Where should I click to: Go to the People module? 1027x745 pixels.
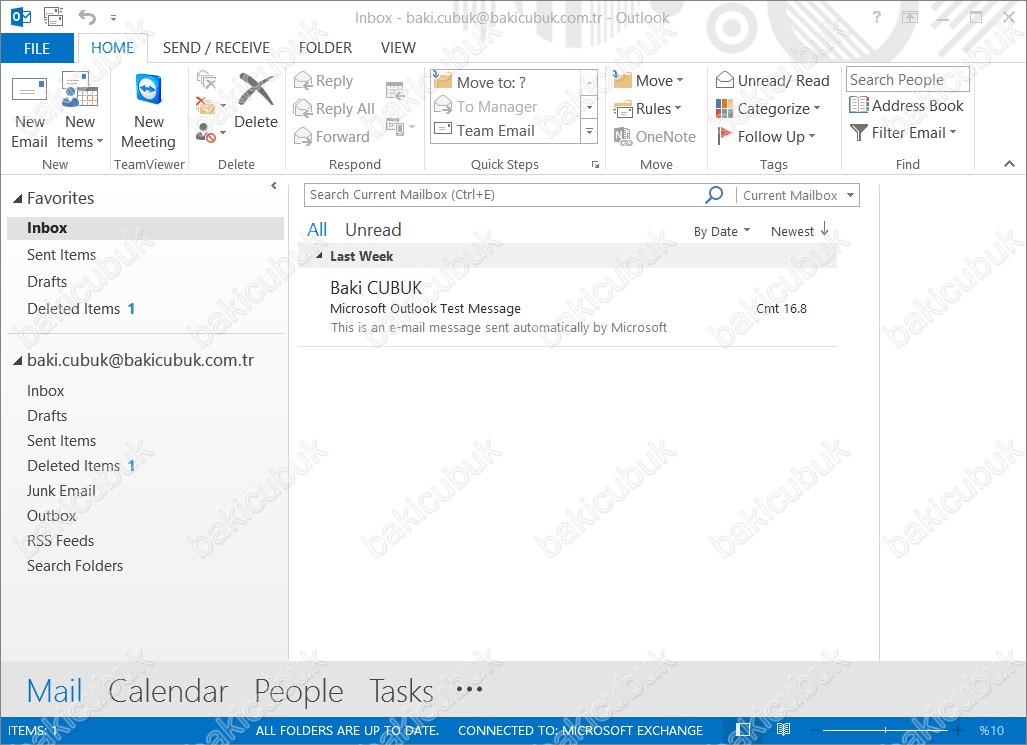(x=299, y=691)
